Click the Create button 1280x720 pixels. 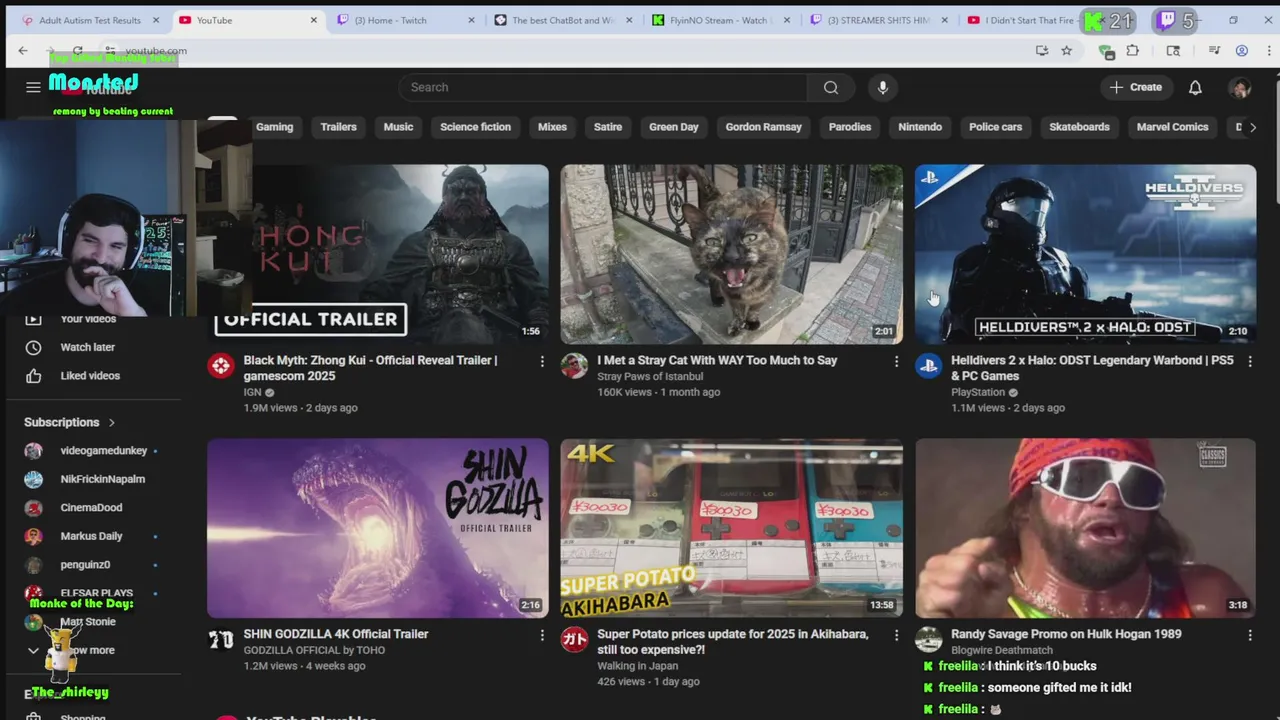tap(1136, 87)
